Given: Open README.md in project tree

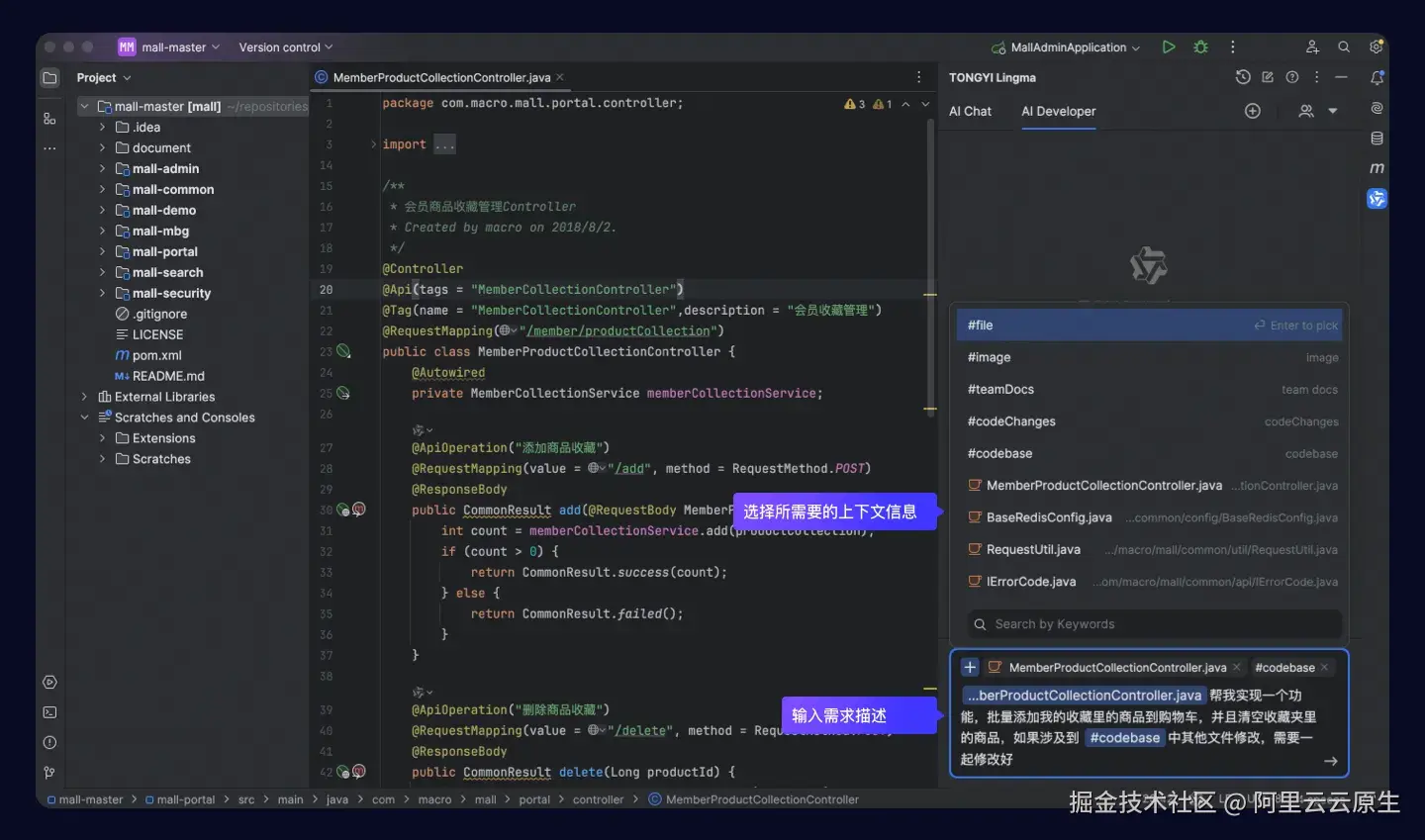Looking at the screenshot, I should pos(159,376).
